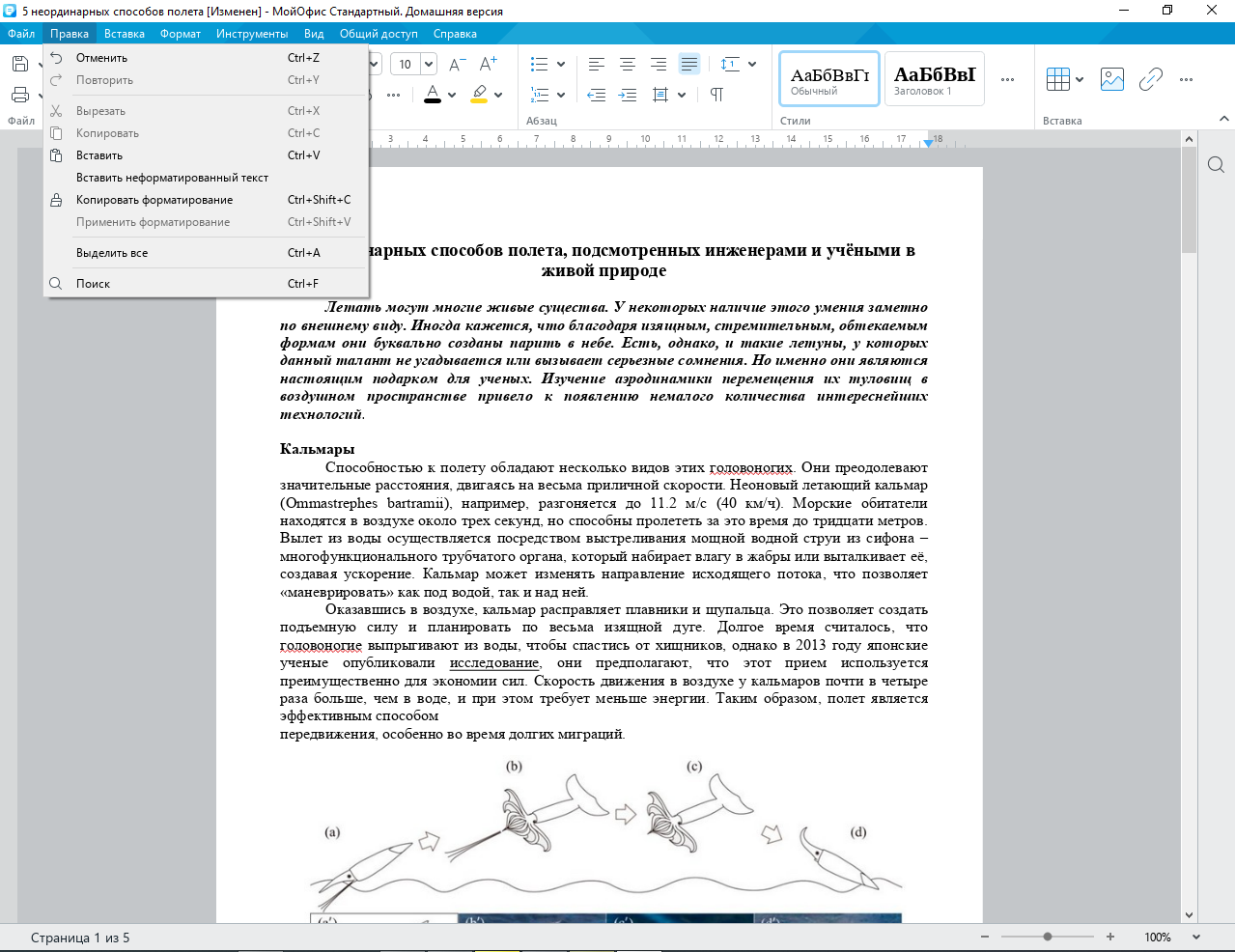Open the Вид menu
The height and width of the screenshot is (952, 1235).
pyautogui.click(x=314, y=34)
